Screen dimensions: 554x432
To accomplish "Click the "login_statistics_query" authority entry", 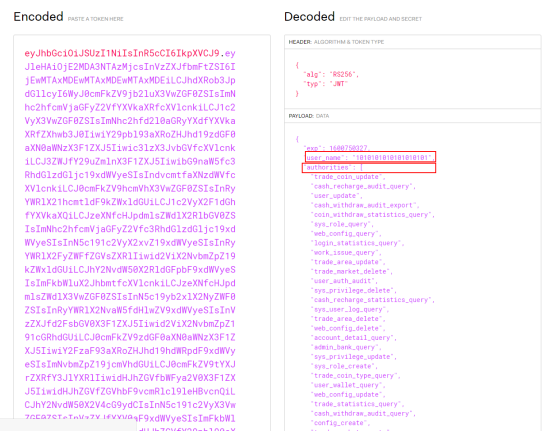I will (x=357, y=243).
